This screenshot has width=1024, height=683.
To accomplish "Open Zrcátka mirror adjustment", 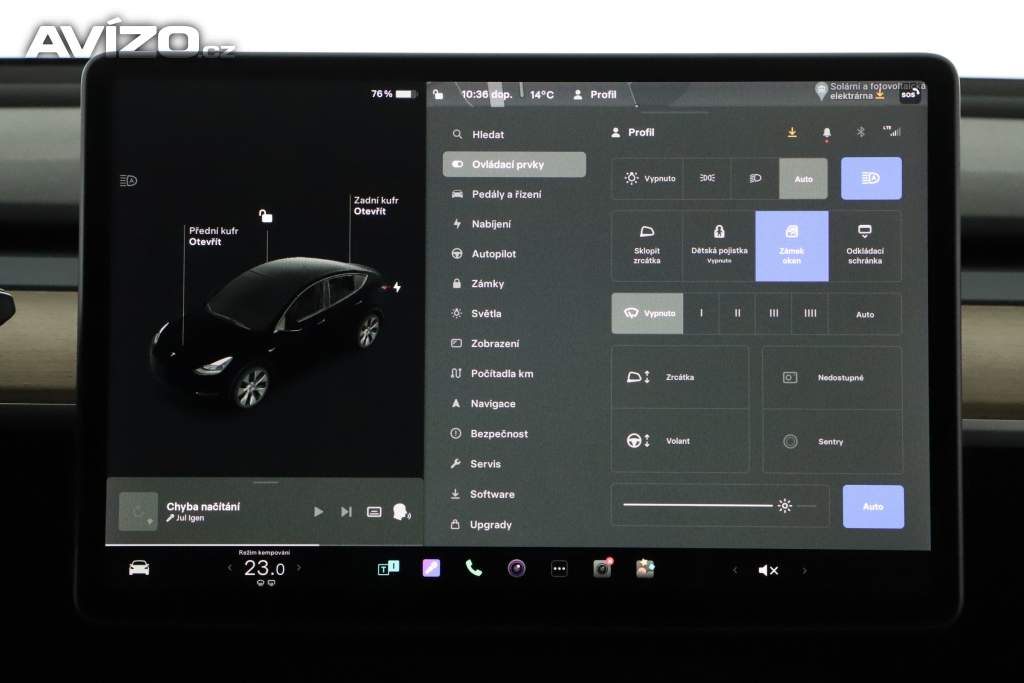I will click(x=680, y=377).
